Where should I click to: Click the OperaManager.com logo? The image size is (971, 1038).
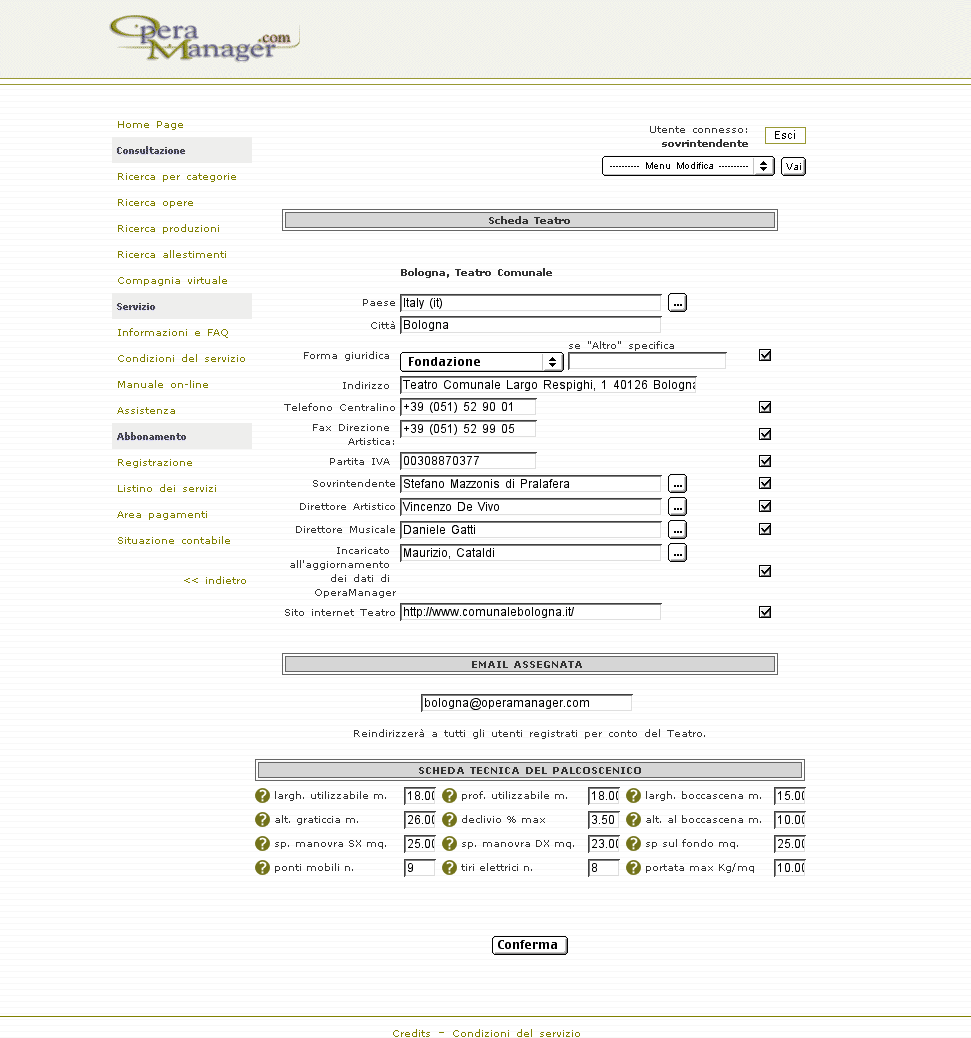203,38
